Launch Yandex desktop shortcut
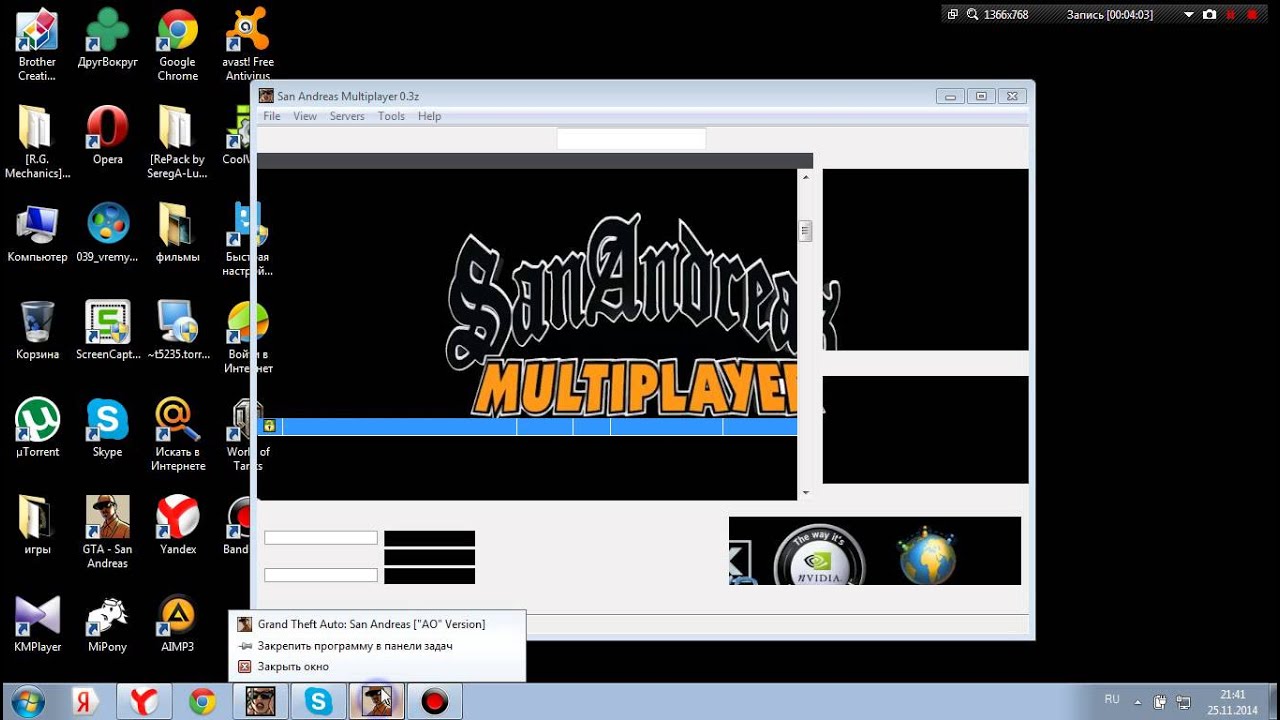This screenshot has height=720, width=1280. pyautogui.click(x=178, y=526)
